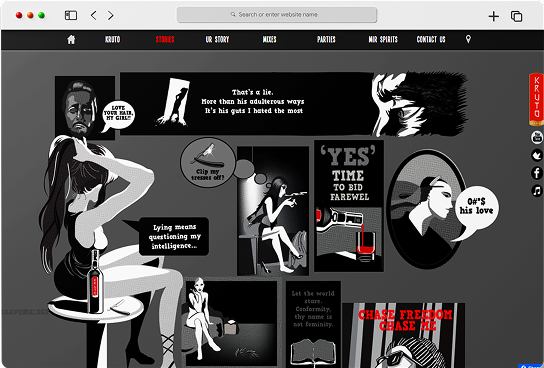Open the MIR SPIRITS menu item
The height and width of the screenshot is (368, 544).
[x=383, y=39]
